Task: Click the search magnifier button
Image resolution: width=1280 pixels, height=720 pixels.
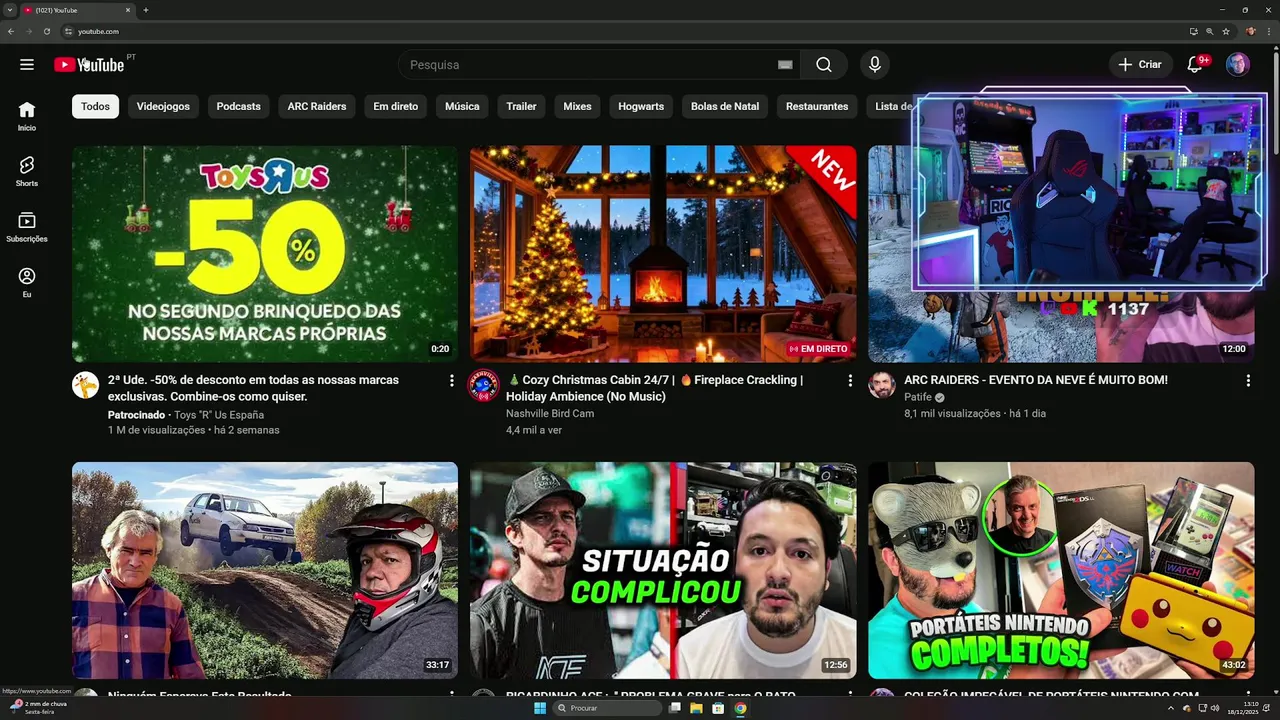Action: (x=823, y=64)
